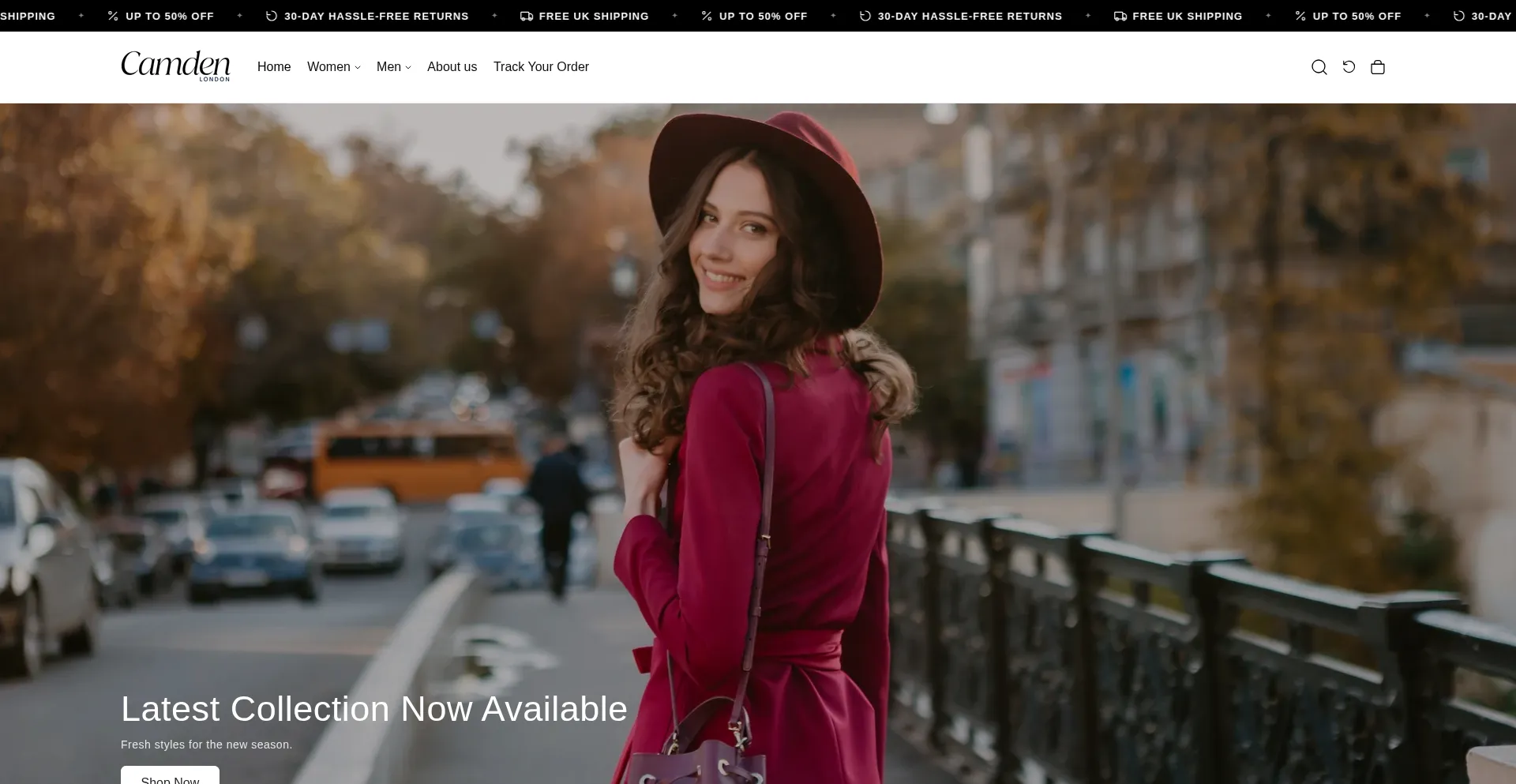This screenshot has width=1516, height=784.
Task: Click the "Latest Collection Now Available" heading
Action: coord(374,709)
